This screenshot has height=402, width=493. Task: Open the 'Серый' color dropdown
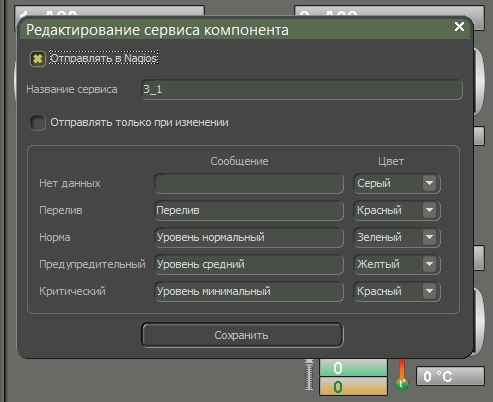[397, 183]
